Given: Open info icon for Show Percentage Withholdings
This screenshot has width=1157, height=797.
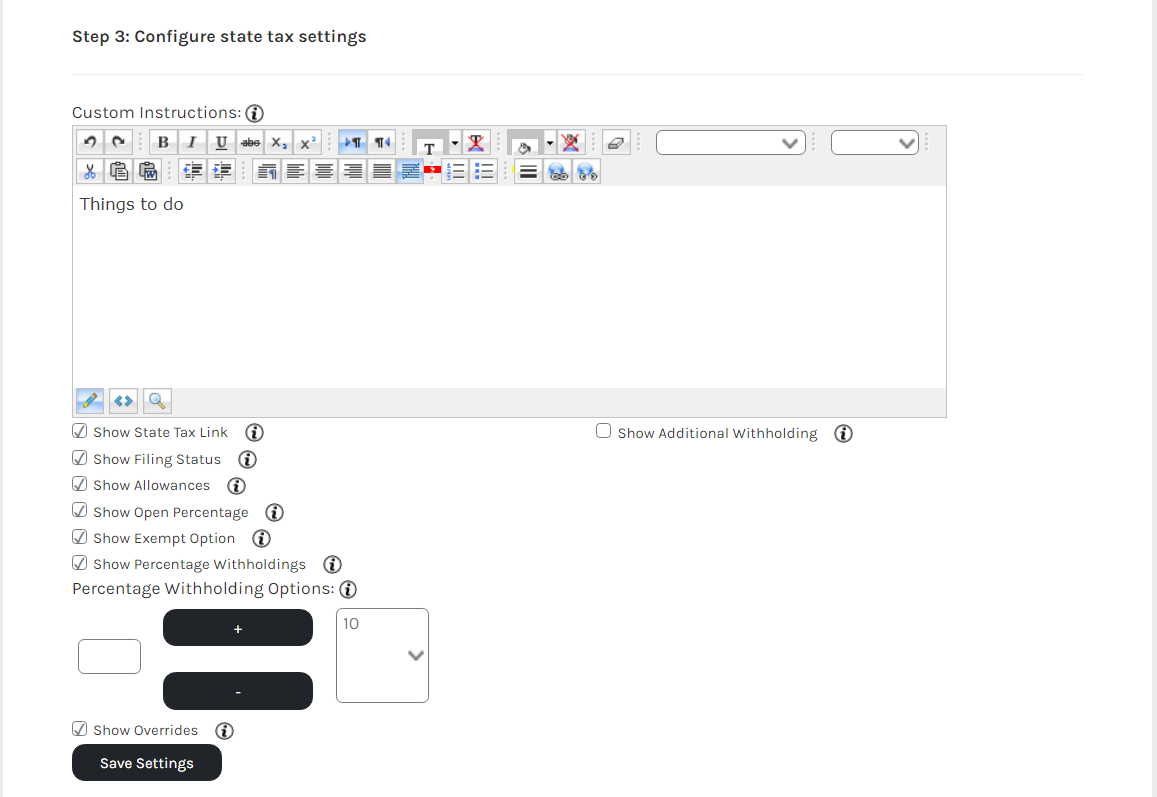Looking at the screenshot, I should [332, 565].
